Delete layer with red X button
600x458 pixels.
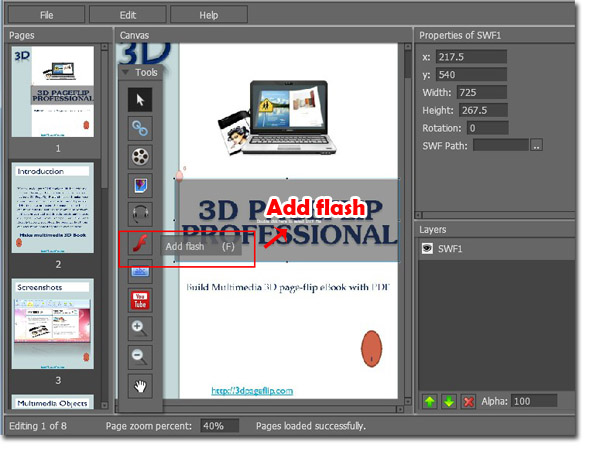[468, 401]
